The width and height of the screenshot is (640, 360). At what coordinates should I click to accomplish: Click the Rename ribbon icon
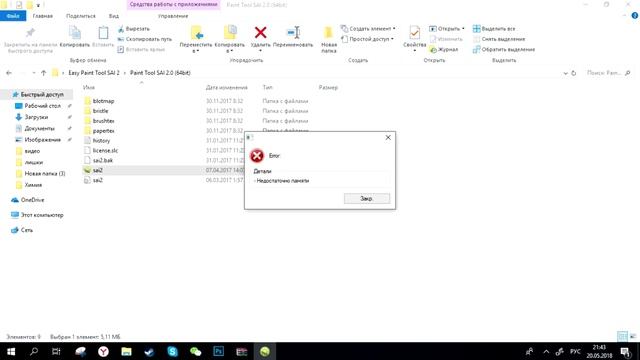coord(293,32)
